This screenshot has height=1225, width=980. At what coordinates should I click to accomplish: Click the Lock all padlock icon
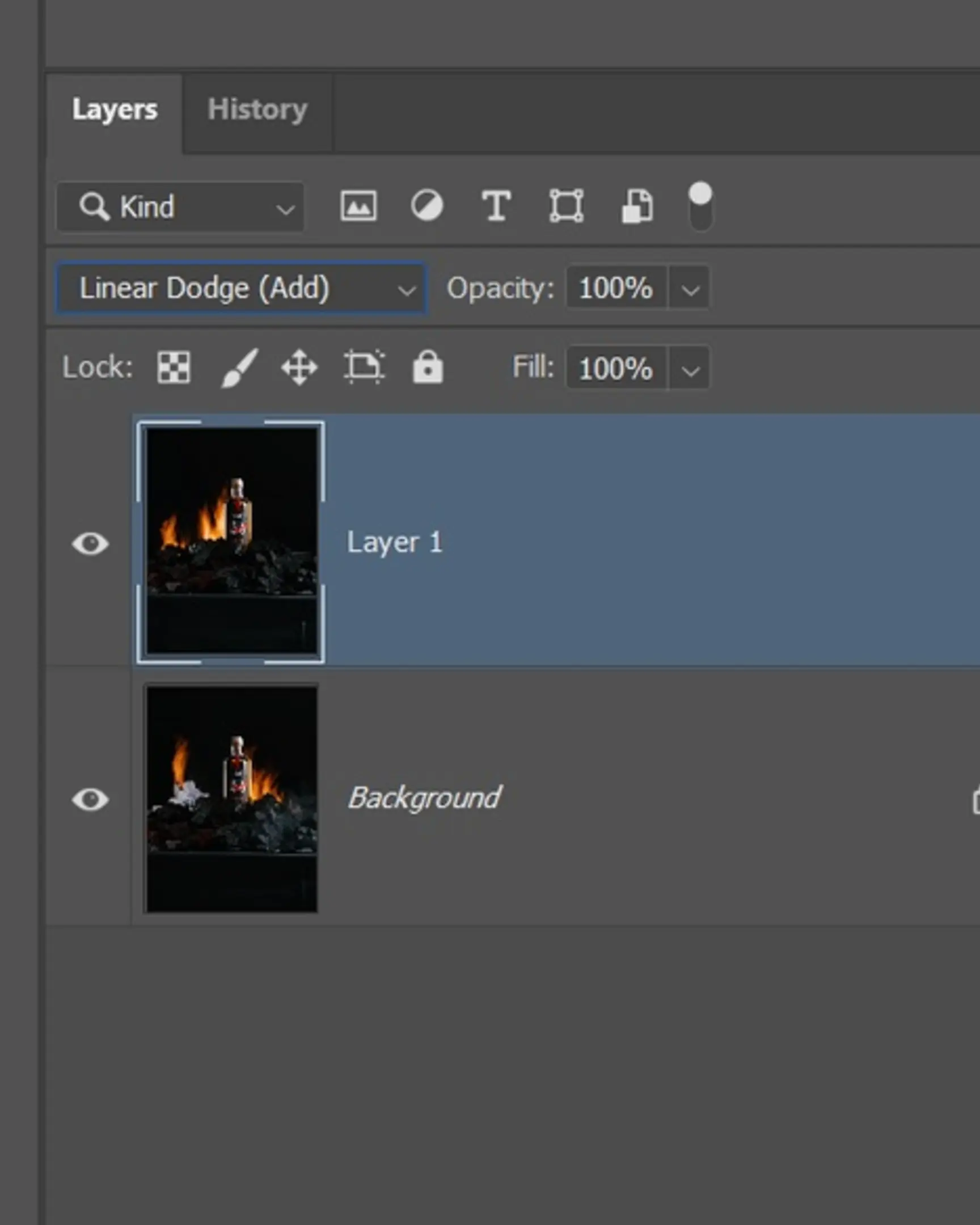[427, 367]
